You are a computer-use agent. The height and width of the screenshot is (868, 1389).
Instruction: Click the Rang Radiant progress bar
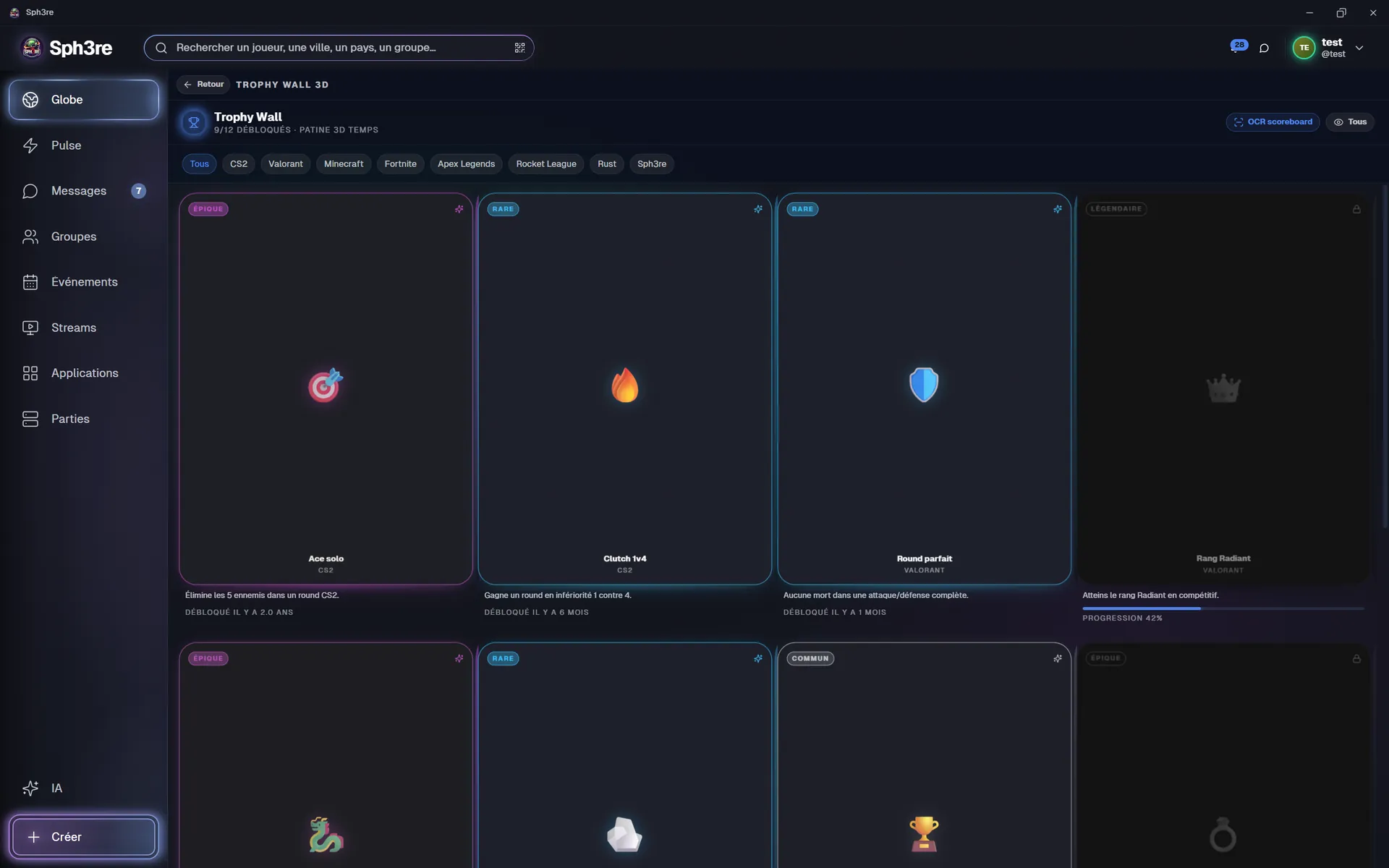tap(1223, 608)
